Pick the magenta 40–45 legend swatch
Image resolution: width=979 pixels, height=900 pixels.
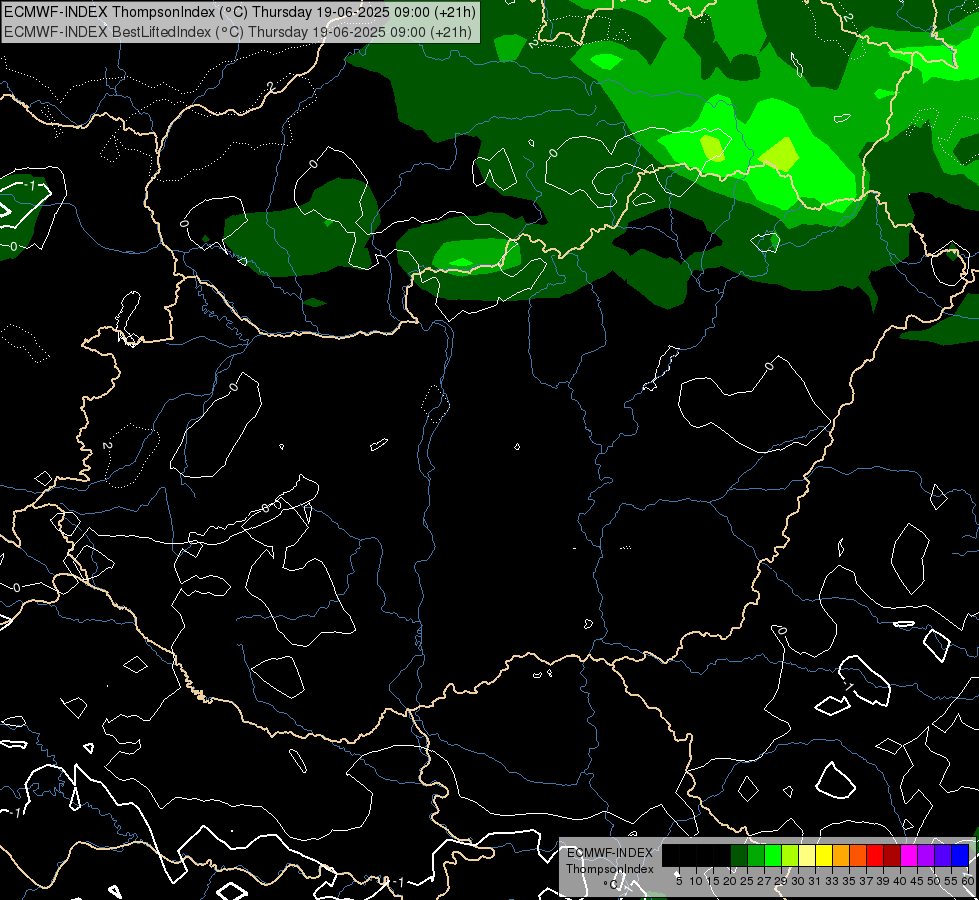point(909,855)
